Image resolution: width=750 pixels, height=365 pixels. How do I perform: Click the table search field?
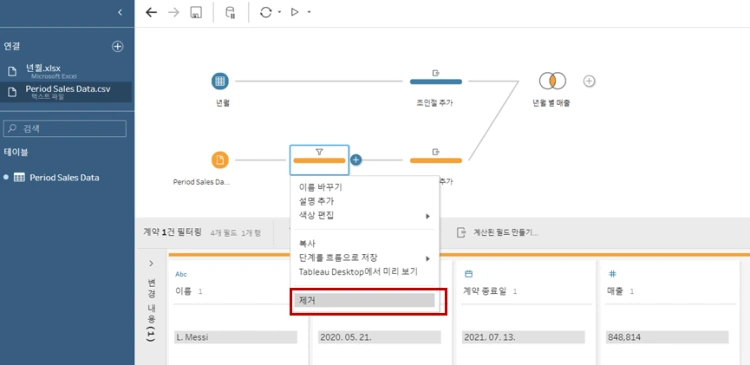pyautogui.click(x=65, y=129)
